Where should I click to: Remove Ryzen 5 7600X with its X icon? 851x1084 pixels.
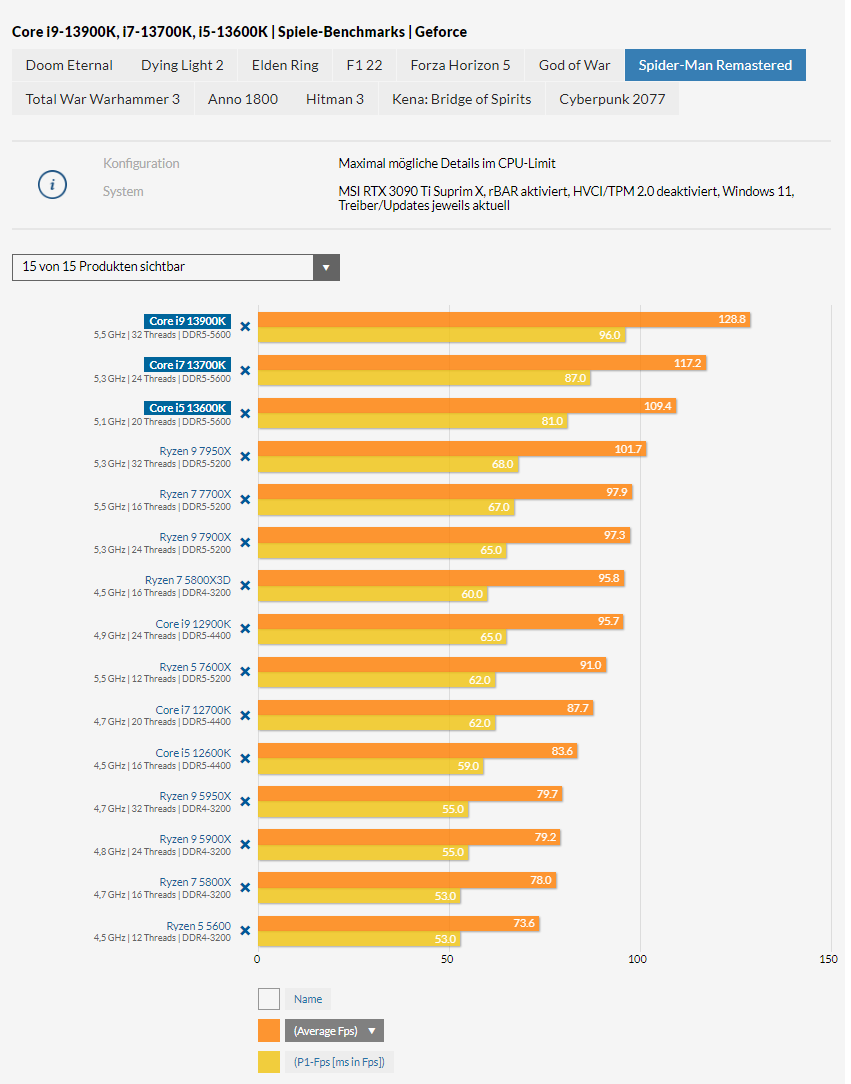(x=245, y=671)
